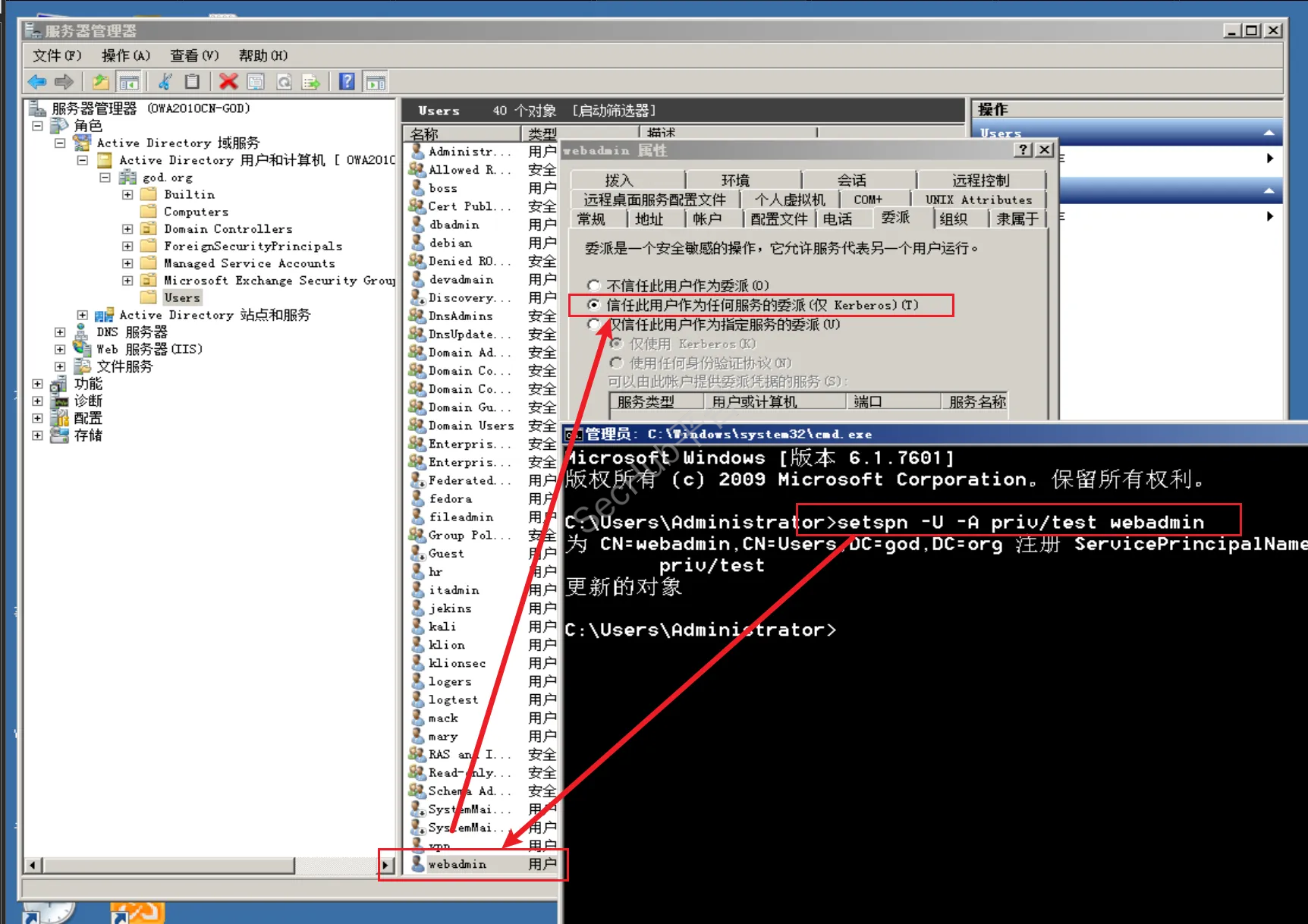Click the refresh toolbar icon
1308x924 pixels.
(284, 82)
